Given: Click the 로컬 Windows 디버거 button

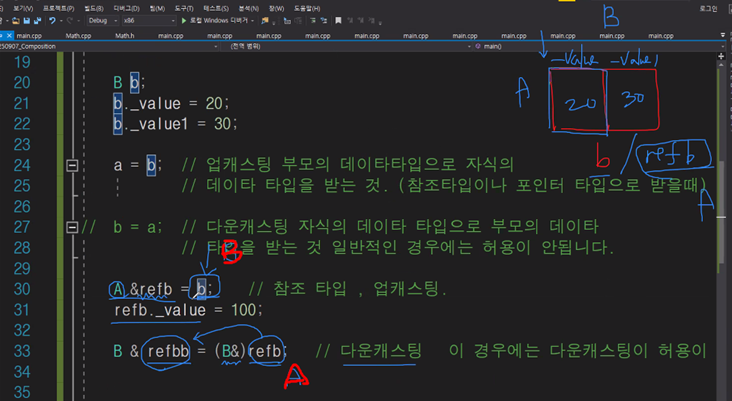Looking at the screenshot, I should [x=218, y=21].
